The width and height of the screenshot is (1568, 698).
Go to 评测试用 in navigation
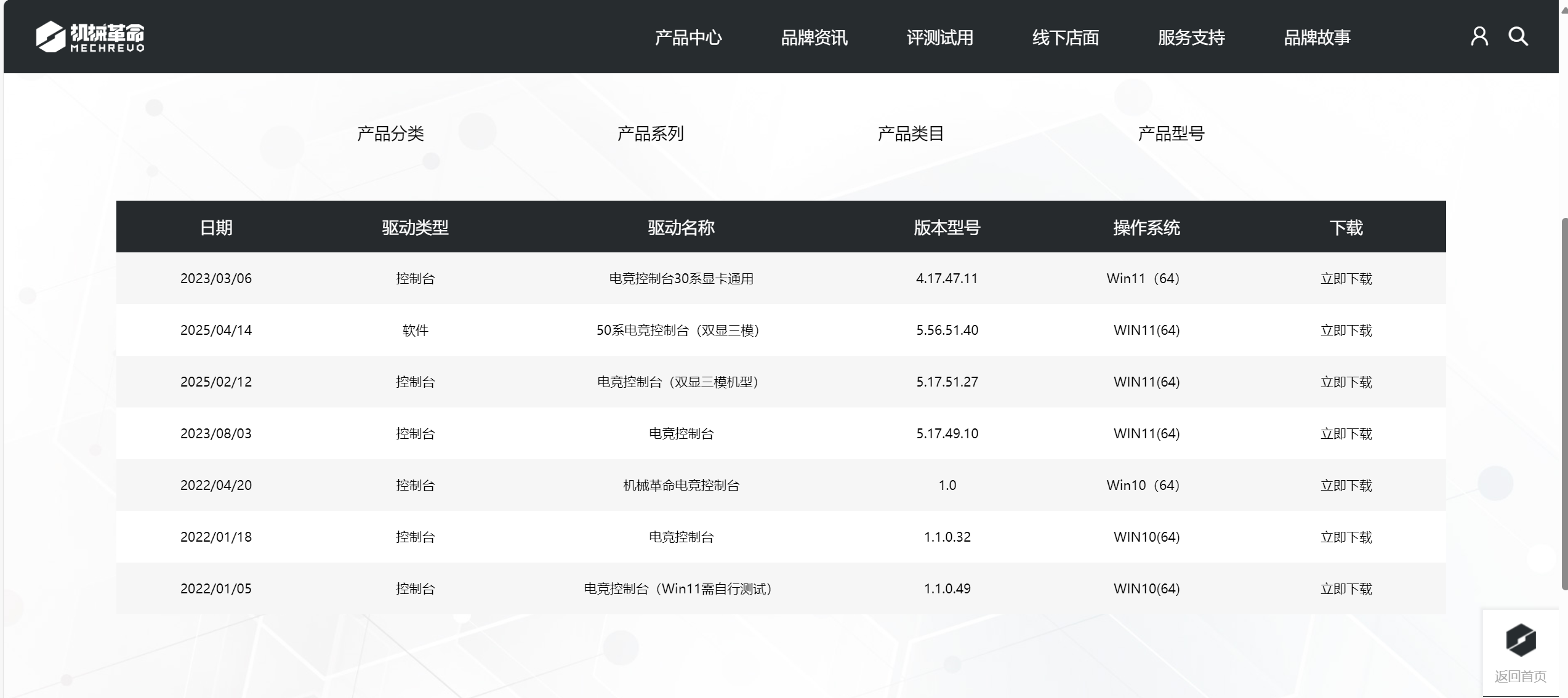point(939,38)
